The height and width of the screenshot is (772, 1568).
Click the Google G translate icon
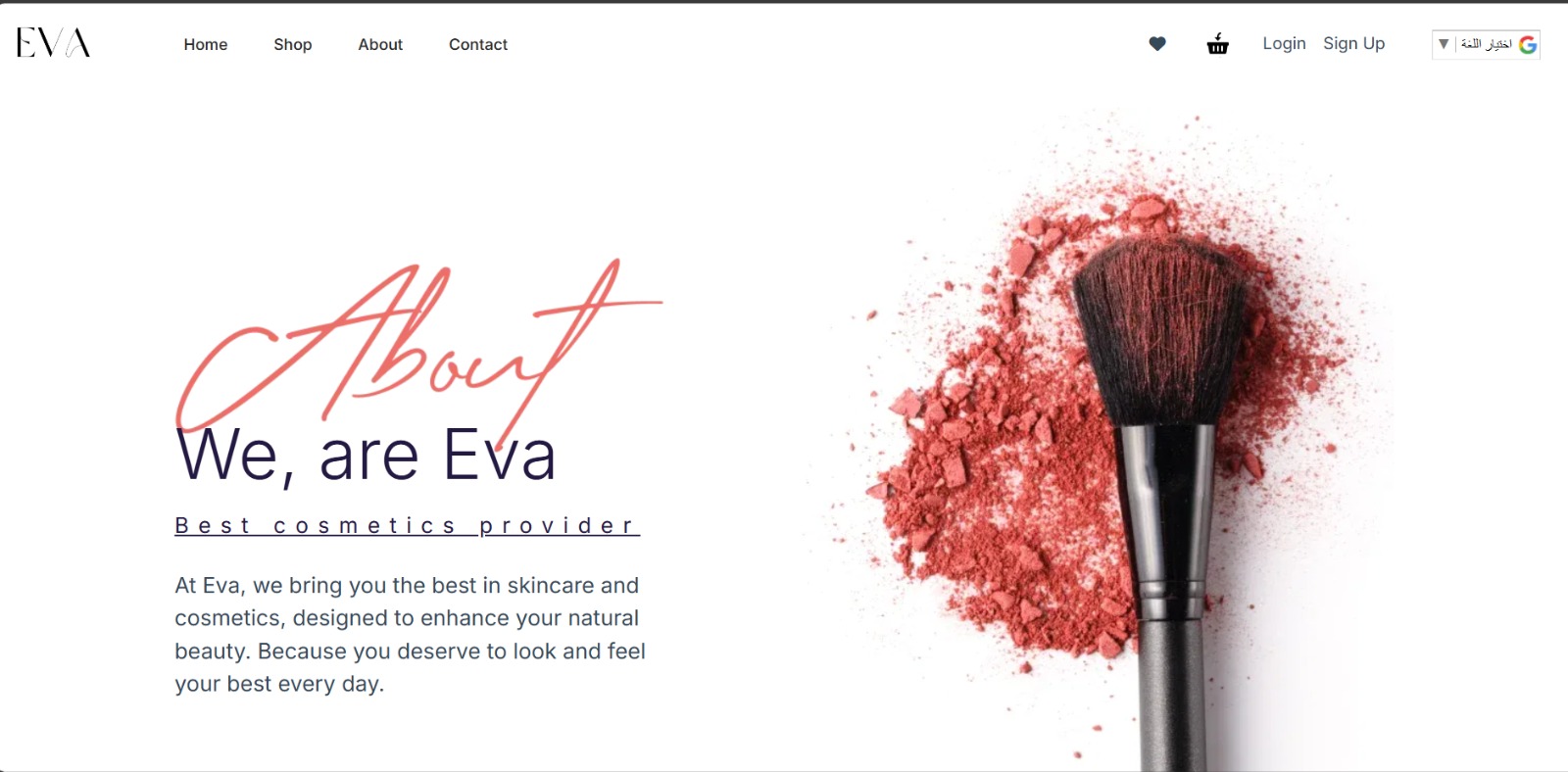pos(1527,44)
